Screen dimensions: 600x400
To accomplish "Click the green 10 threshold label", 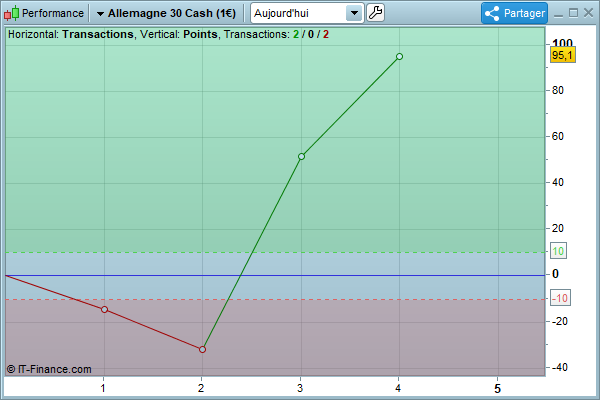I will pos(558,251).
